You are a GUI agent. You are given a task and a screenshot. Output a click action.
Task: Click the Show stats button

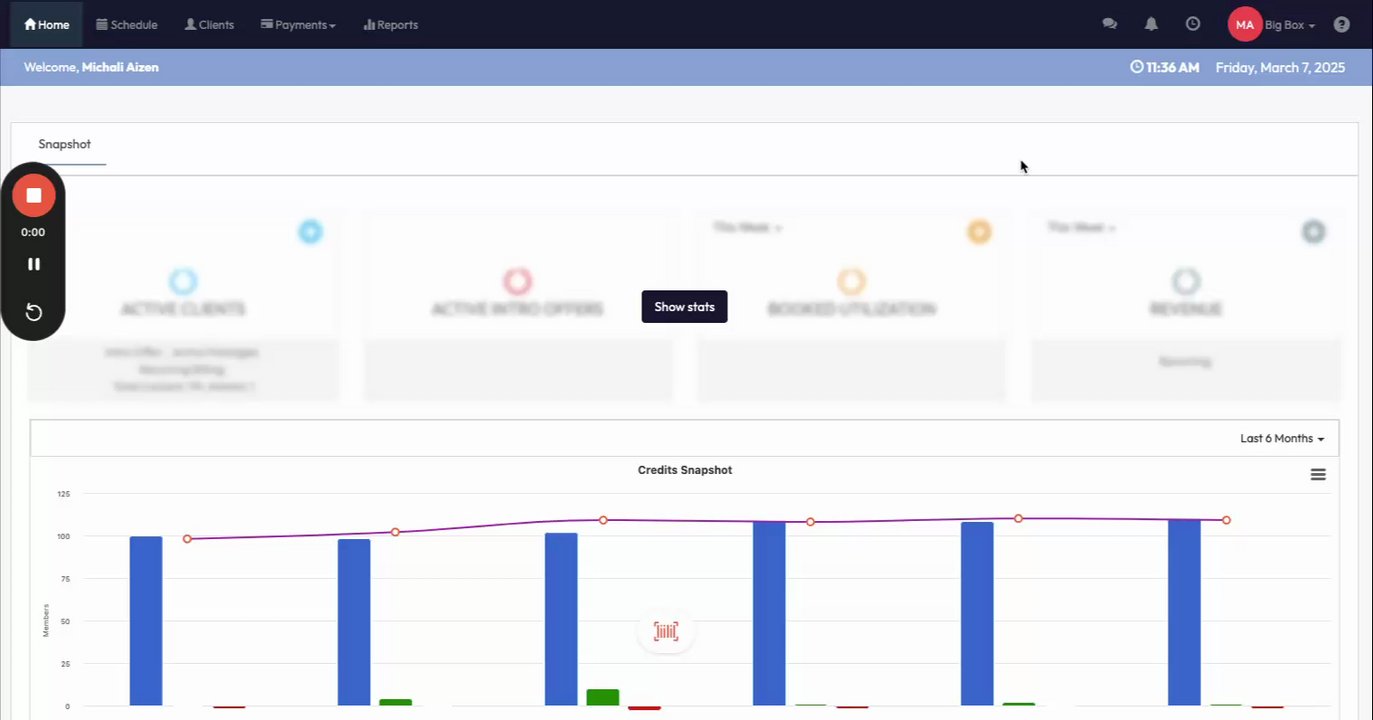(x=684, y=307)
